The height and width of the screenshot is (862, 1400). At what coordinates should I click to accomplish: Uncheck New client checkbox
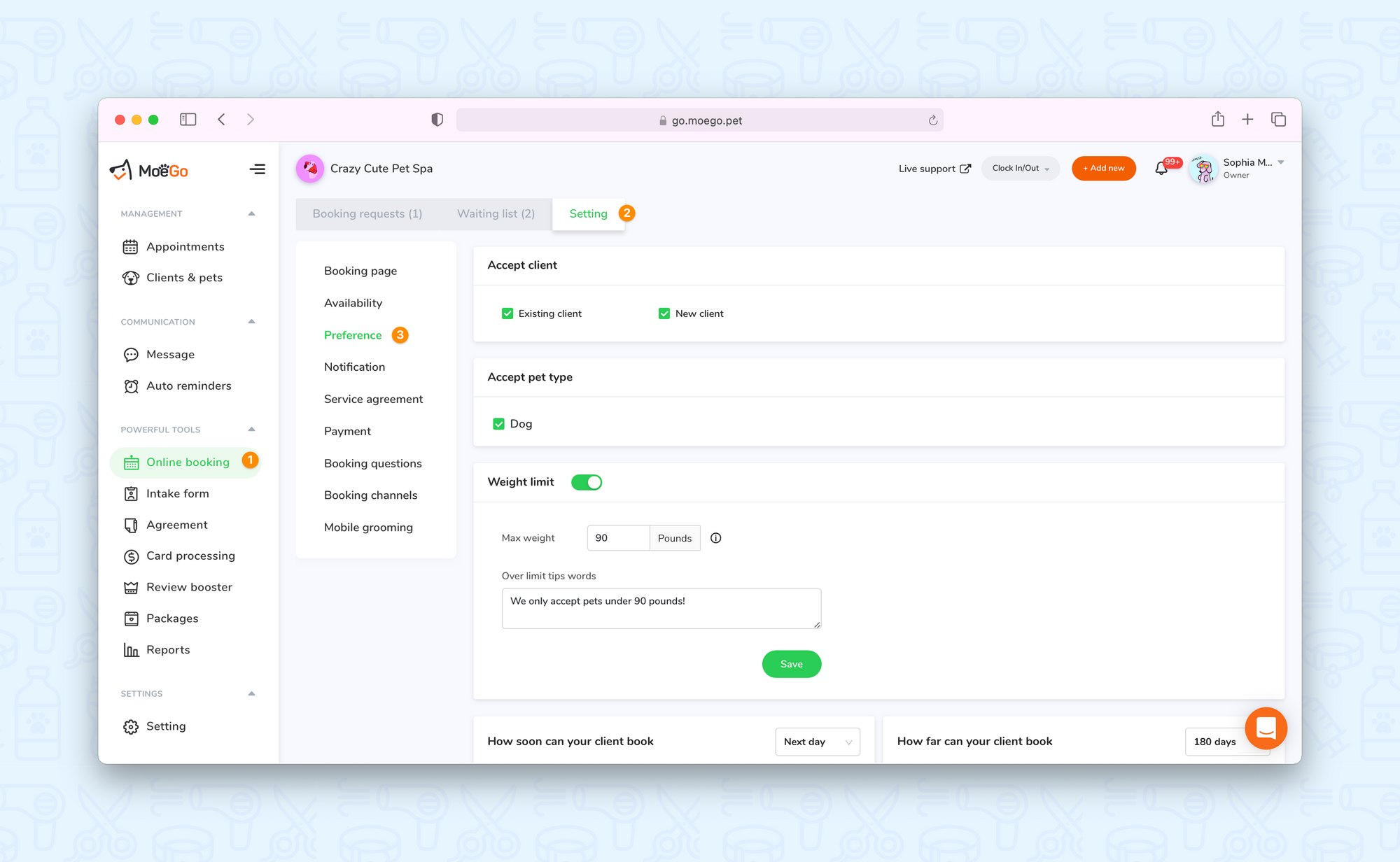664,313
